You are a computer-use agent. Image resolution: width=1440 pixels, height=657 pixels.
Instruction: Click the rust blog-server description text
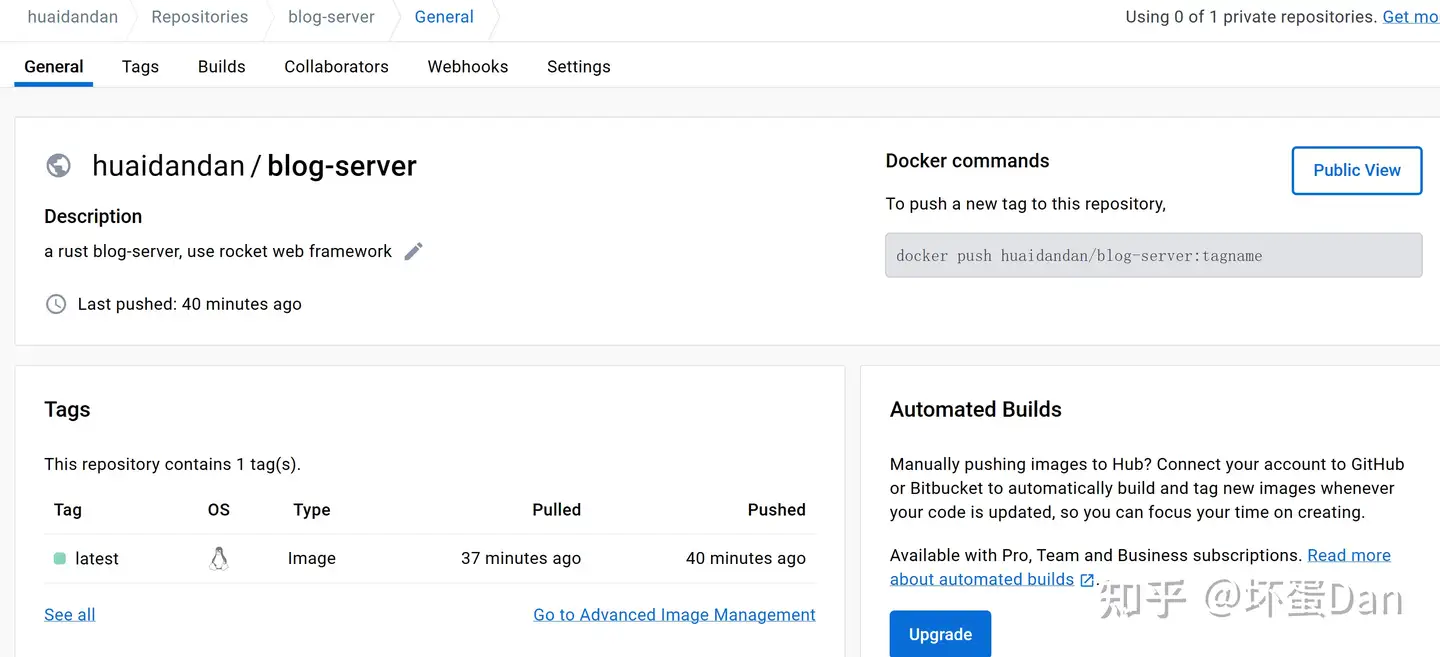[218, 251]
